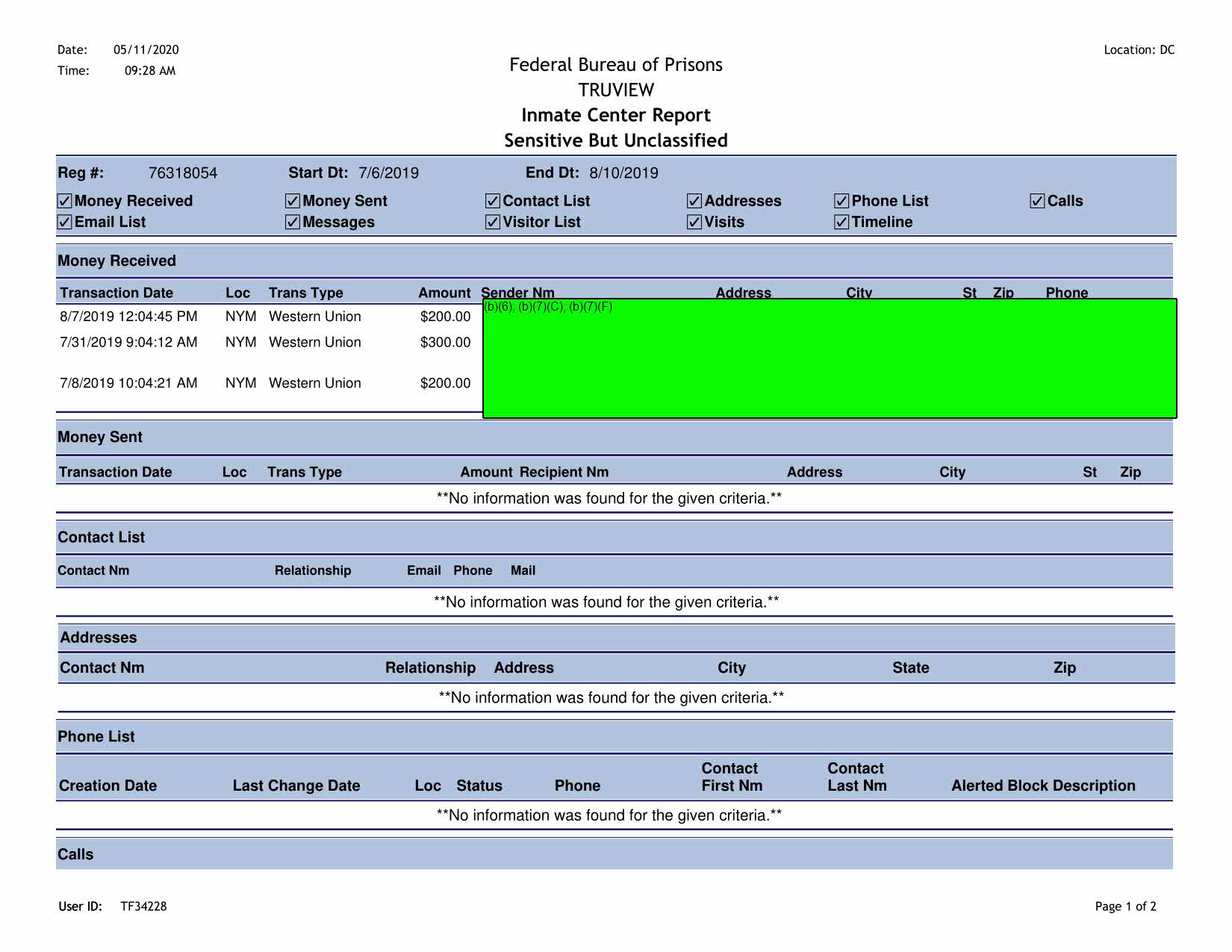Viewport: 1232px width, 952px height.
Task: Click the green redacted sender information block
Action: click(829, 358)
